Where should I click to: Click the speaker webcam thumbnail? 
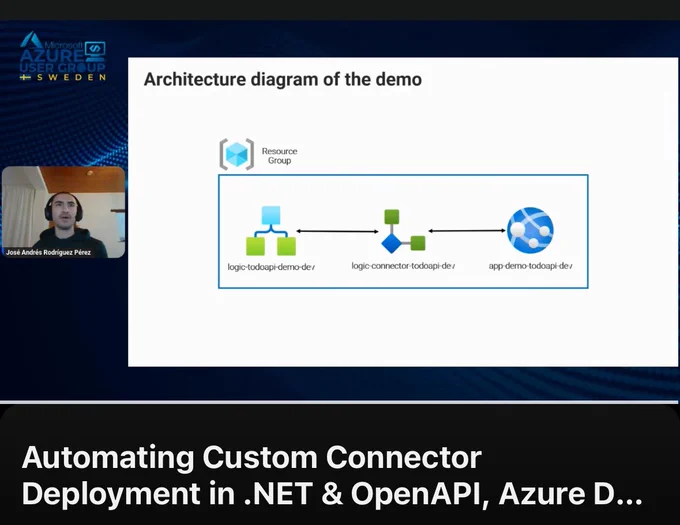click(x=63, y=212)
